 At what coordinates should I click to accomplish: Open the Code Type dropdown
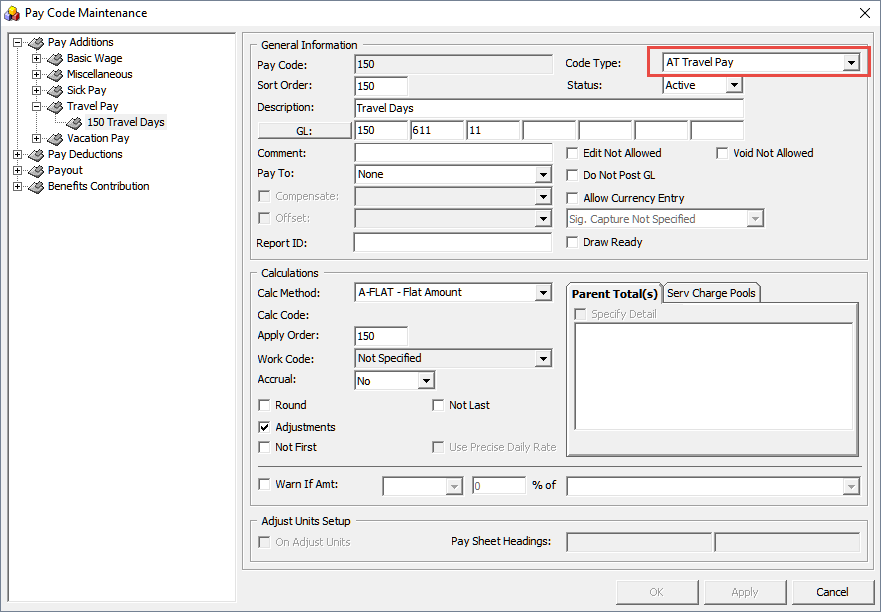pos(851,62)
